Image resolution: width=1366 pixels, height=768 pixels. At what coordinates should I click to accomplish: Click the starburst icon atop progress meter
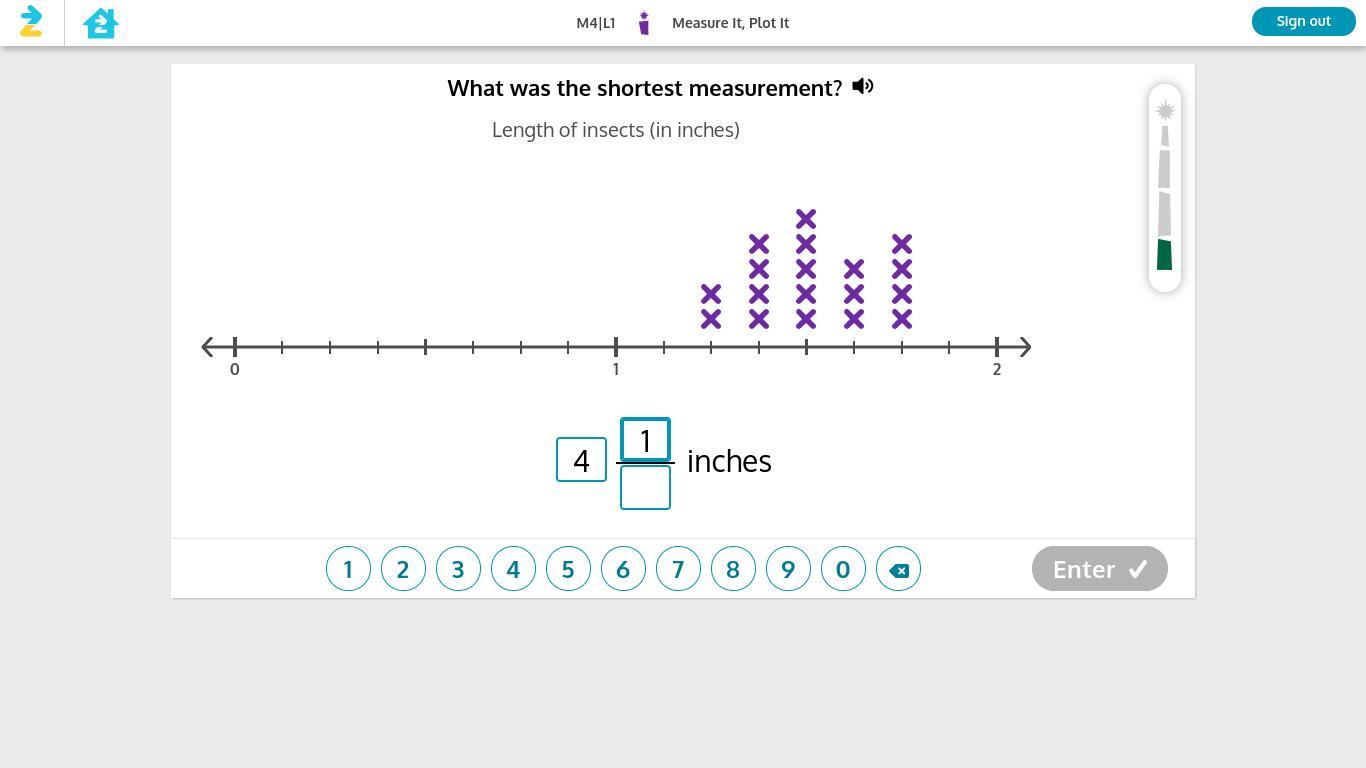point(1165,110)
